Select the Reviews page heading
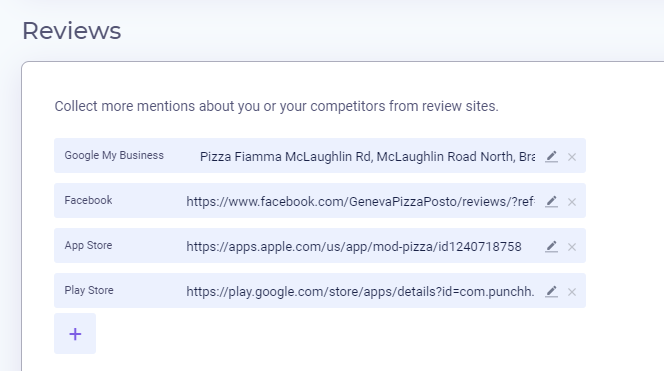 [72, 31]
